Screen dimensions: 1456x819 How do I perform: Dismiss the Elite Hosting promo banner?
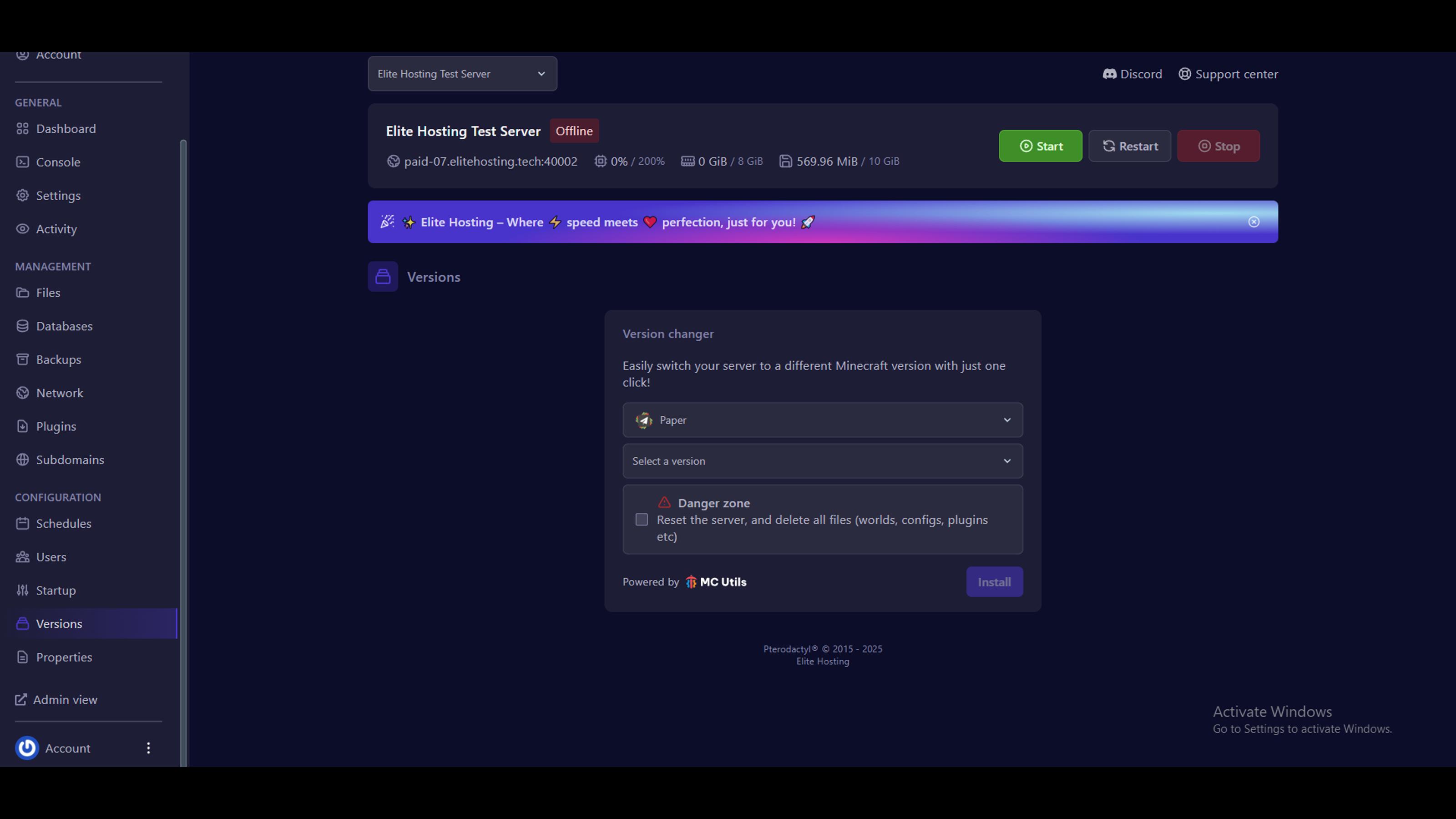1254,222
